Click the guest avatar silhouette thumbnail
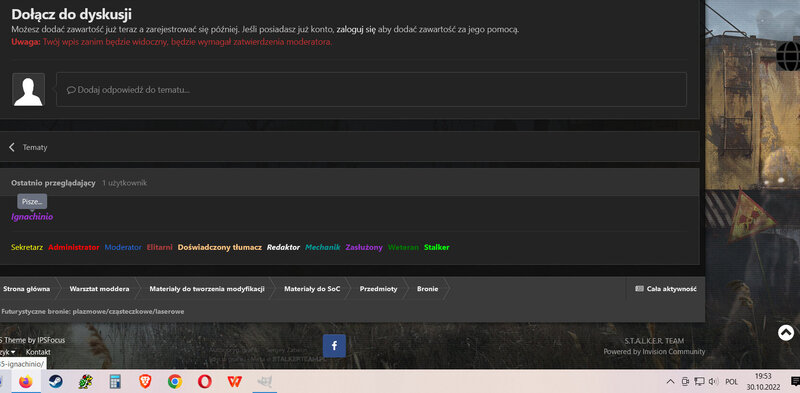 coord(29,89)
